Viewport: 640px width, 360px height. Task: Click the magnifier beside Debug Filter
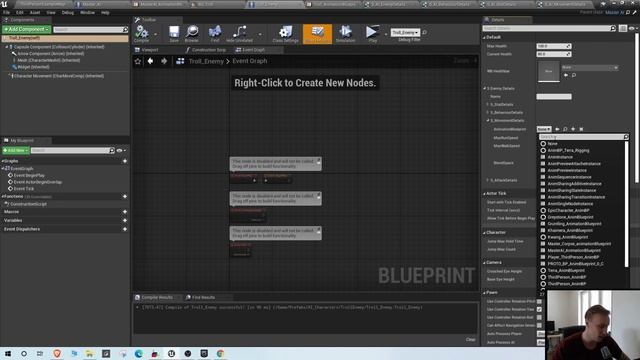(x=424, y=32)
